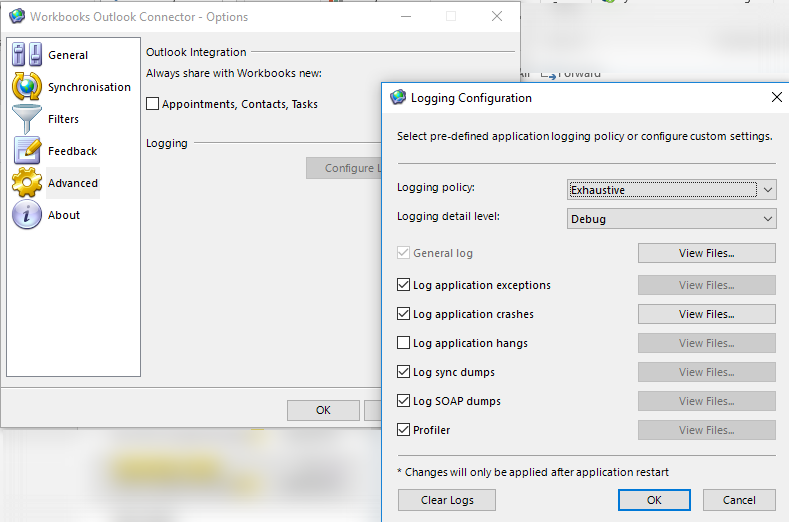
Task: Select the Advanced gear icon
Action: (27, 183)
